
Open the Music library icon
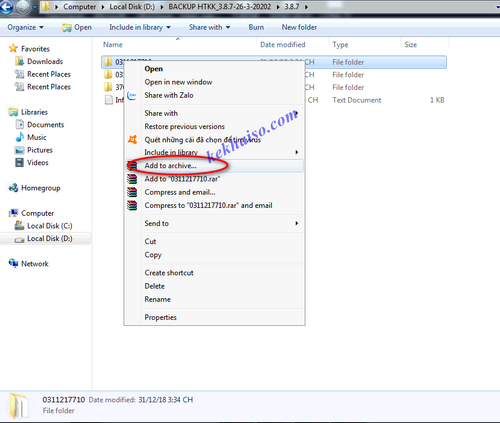point(20,137)
